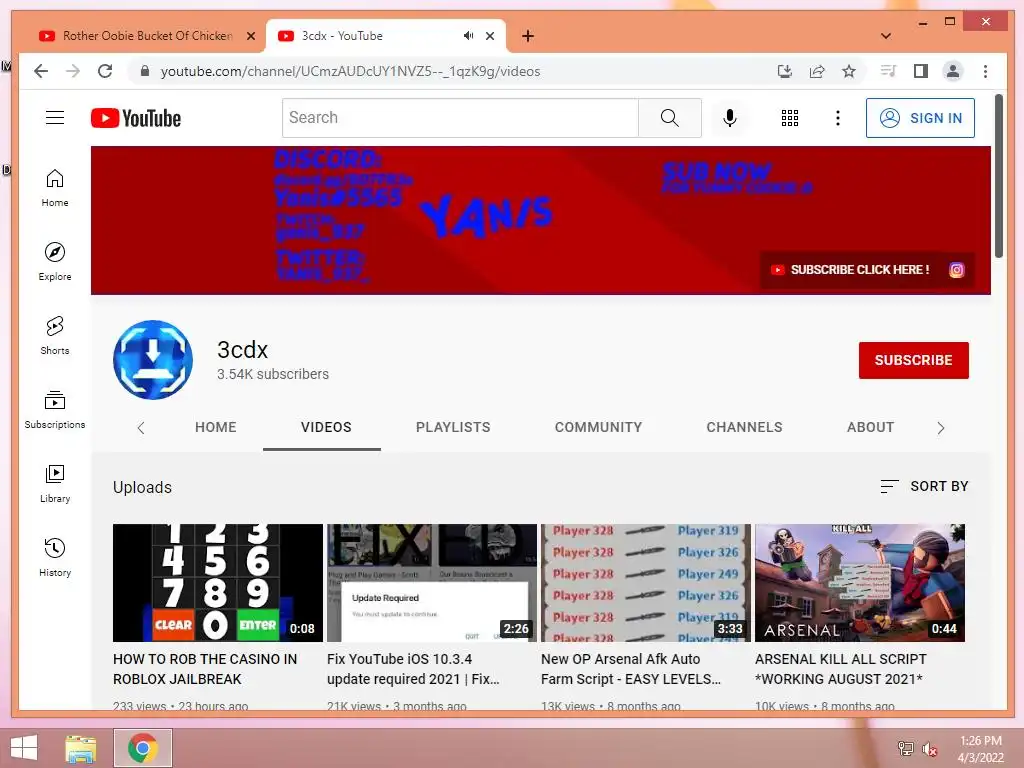Click the magnifier search button
Viewport: 1024px width, 768px height.
pyautogui.click(x=669, y=118)
